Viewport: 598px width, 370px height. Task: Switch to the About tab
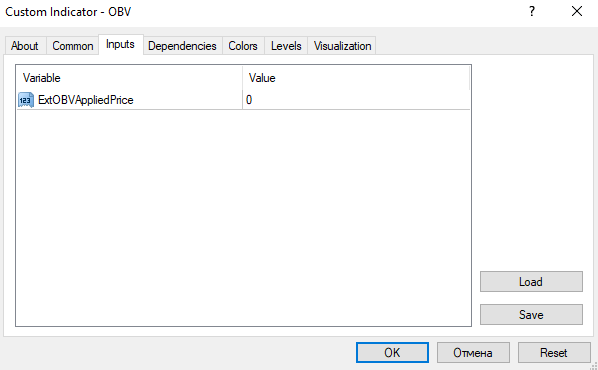tap(25, 46)
